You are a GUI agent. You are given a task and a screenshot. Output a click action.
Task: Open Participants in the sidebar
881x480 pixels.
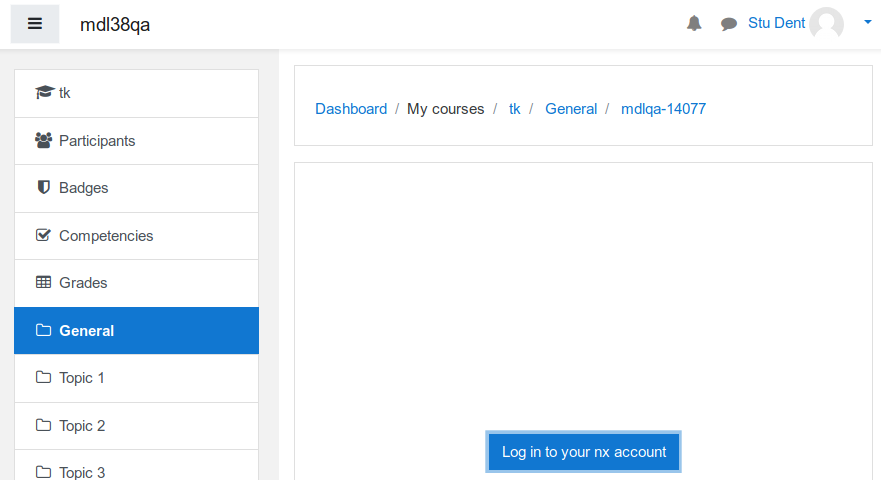point(137,141)
